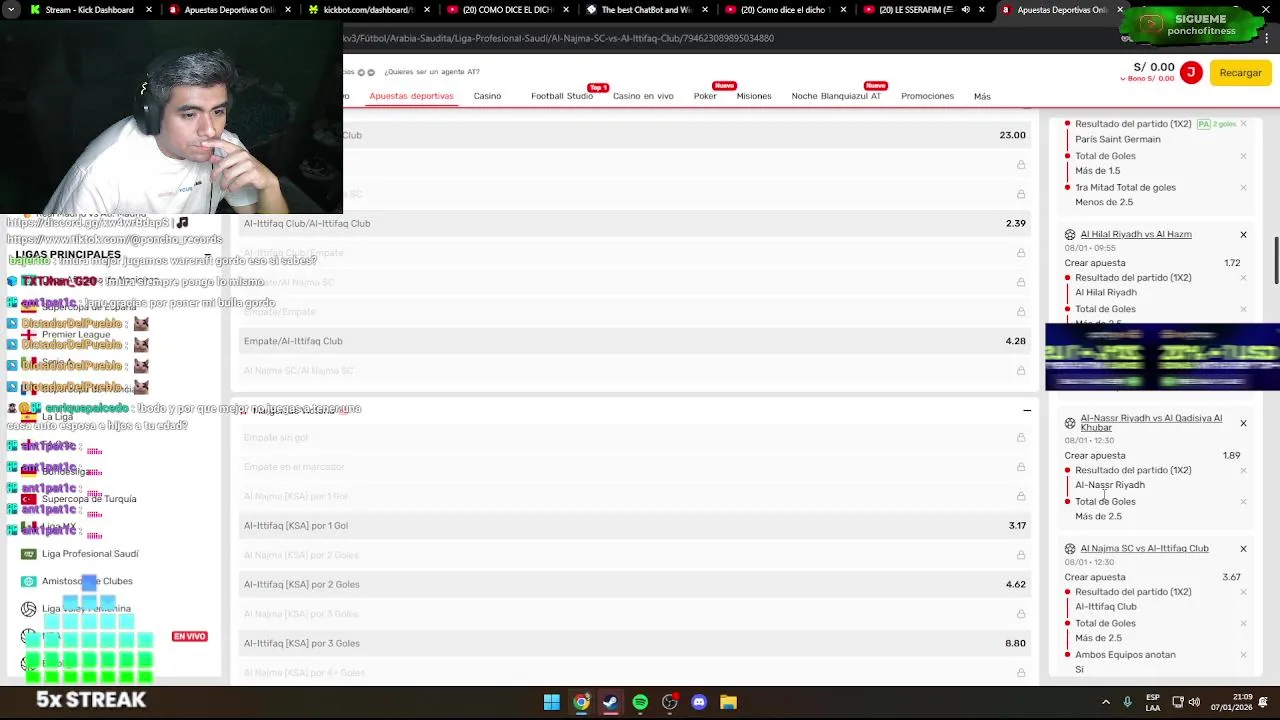Viewport: 1280px width, 720px height.
Task: Open Steam from the taskbar
Action: tap(610, 702)
